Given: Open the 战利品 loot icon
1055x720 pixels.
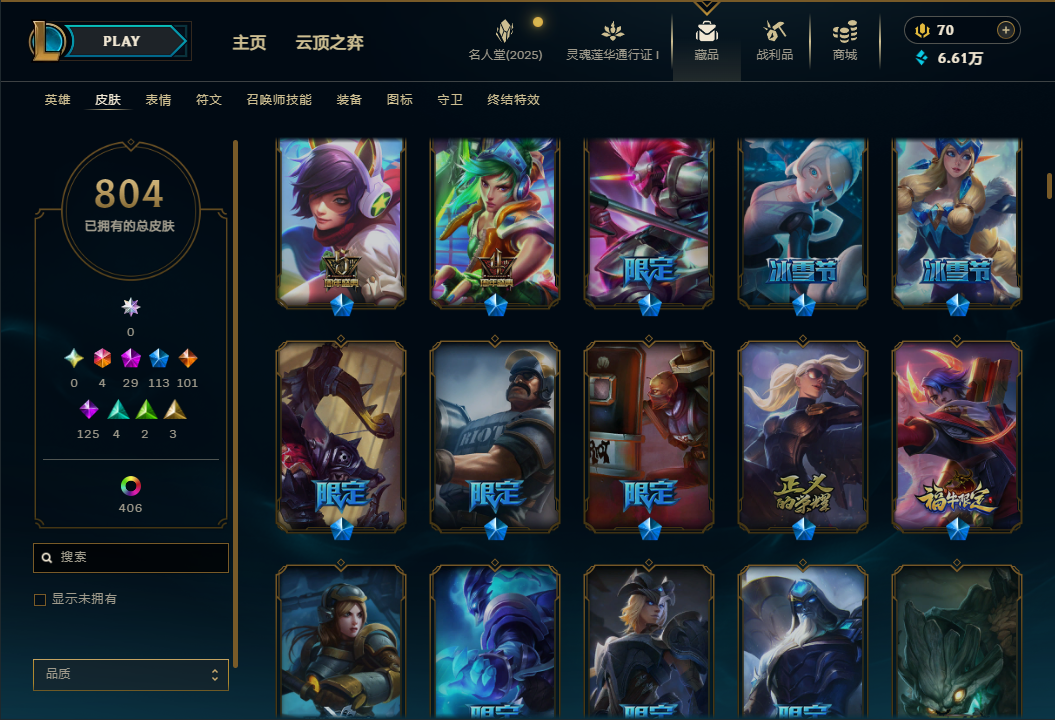Looking at the screenshot, I should pos(774,31).
